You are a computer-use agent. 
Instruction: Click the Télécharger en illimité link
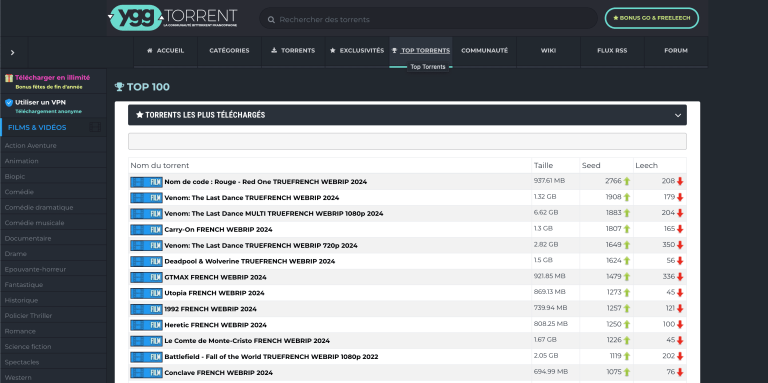coord(52,77)
